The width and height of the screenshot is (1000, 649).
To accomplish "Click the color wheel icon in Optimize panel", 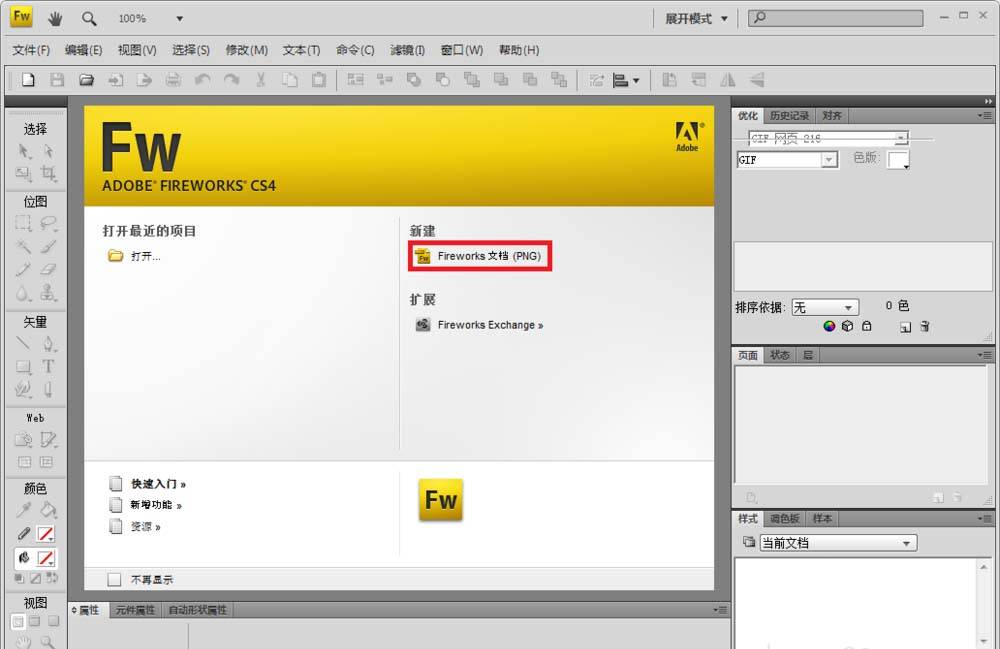I will (x=829, y=326).
